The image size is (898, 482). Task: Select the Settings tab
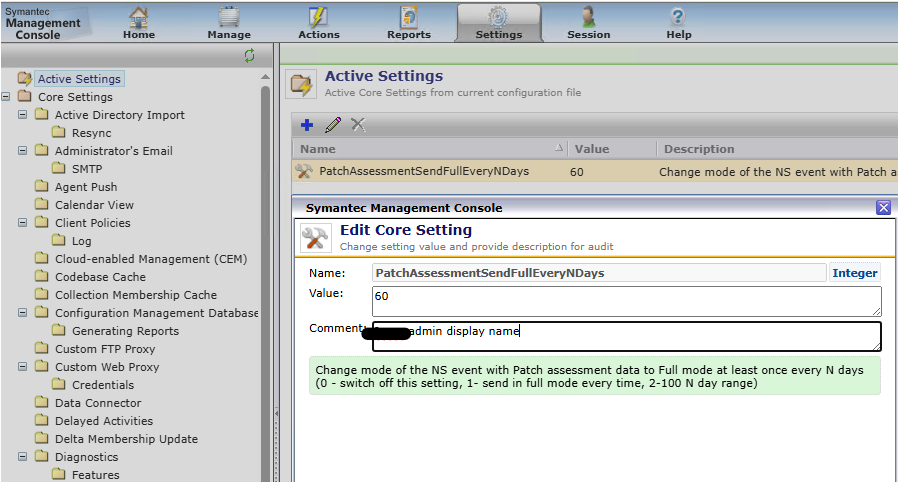(x=498, y=23)
